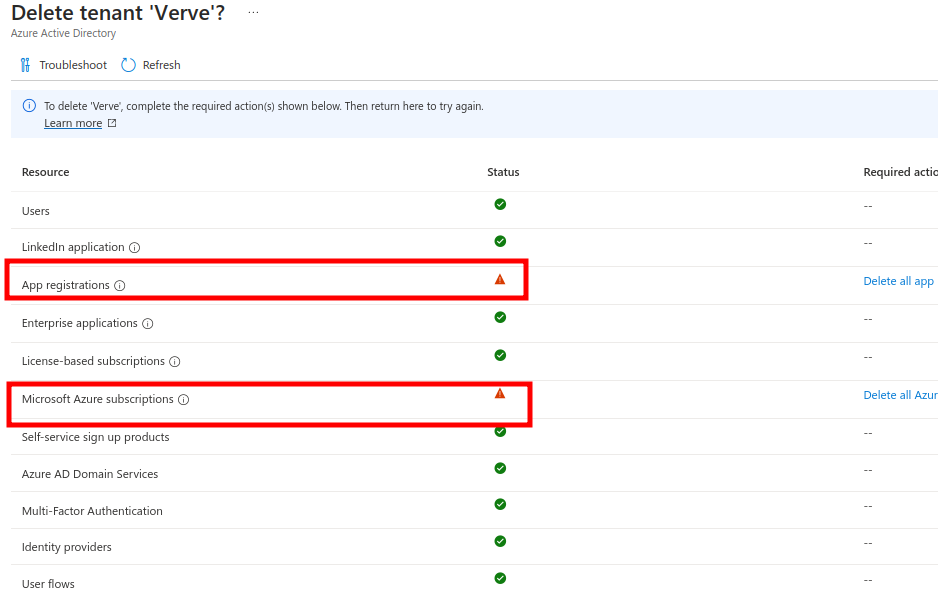
Task: Click the Delete all Azure subscriptions link
Action: (x=900, y=395)
